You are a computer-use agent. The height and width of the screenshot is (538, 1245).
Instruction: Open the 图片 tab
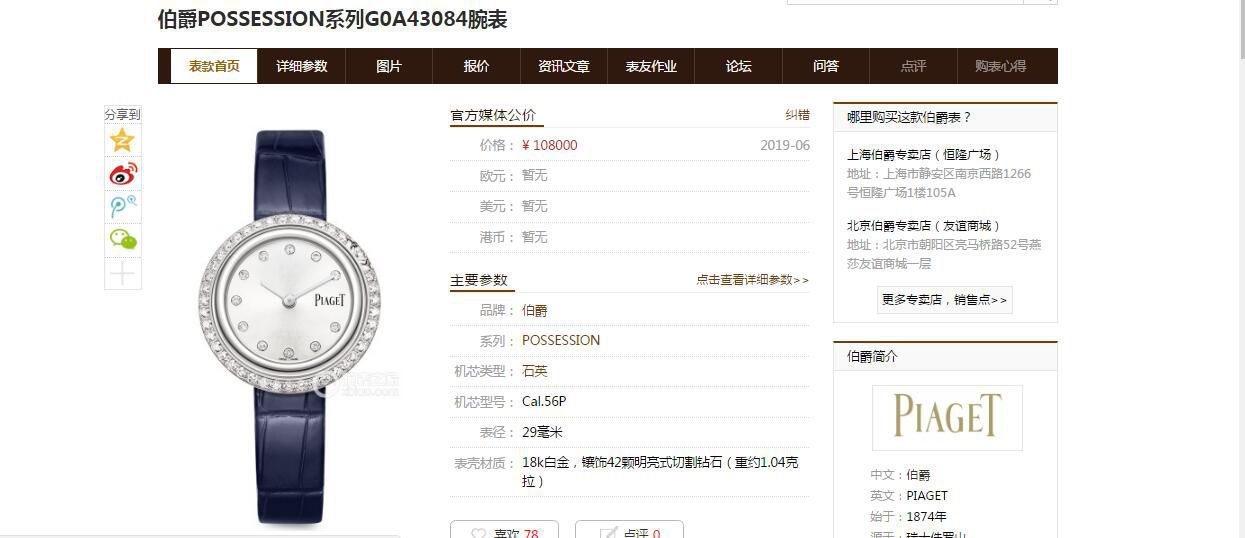pyautogui.click(x=389, y=66)
